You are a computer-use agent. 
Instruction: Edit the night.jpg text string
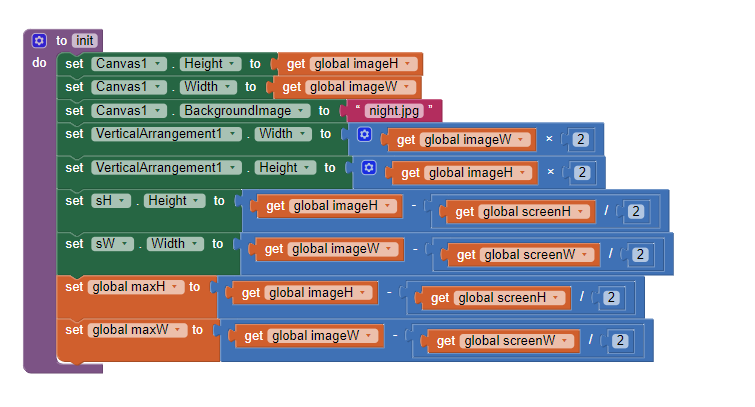(394, 111)
